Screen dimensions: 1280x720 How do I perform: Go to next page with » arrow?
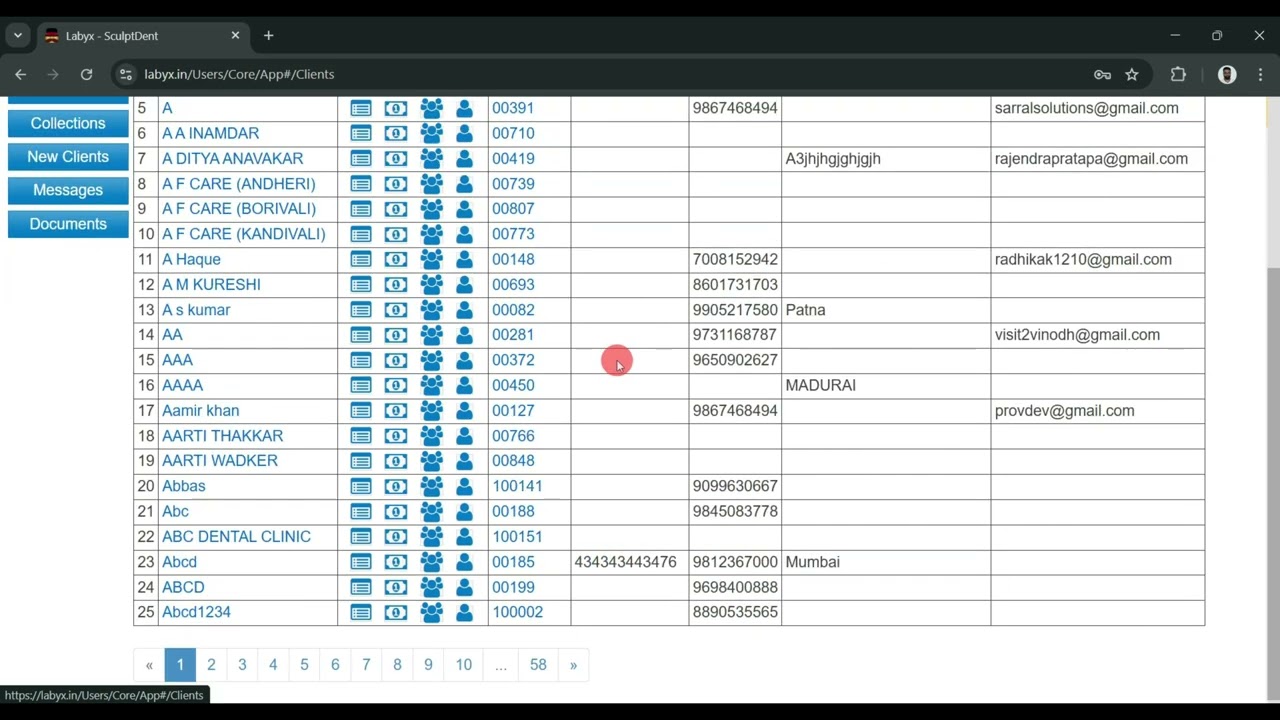pyautogui.click(x=573, y=665)
